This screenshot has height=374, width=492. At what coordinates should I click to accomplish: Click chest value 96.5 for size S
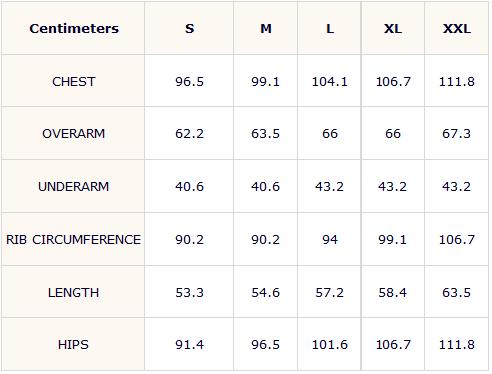click(x=189, y=82)
